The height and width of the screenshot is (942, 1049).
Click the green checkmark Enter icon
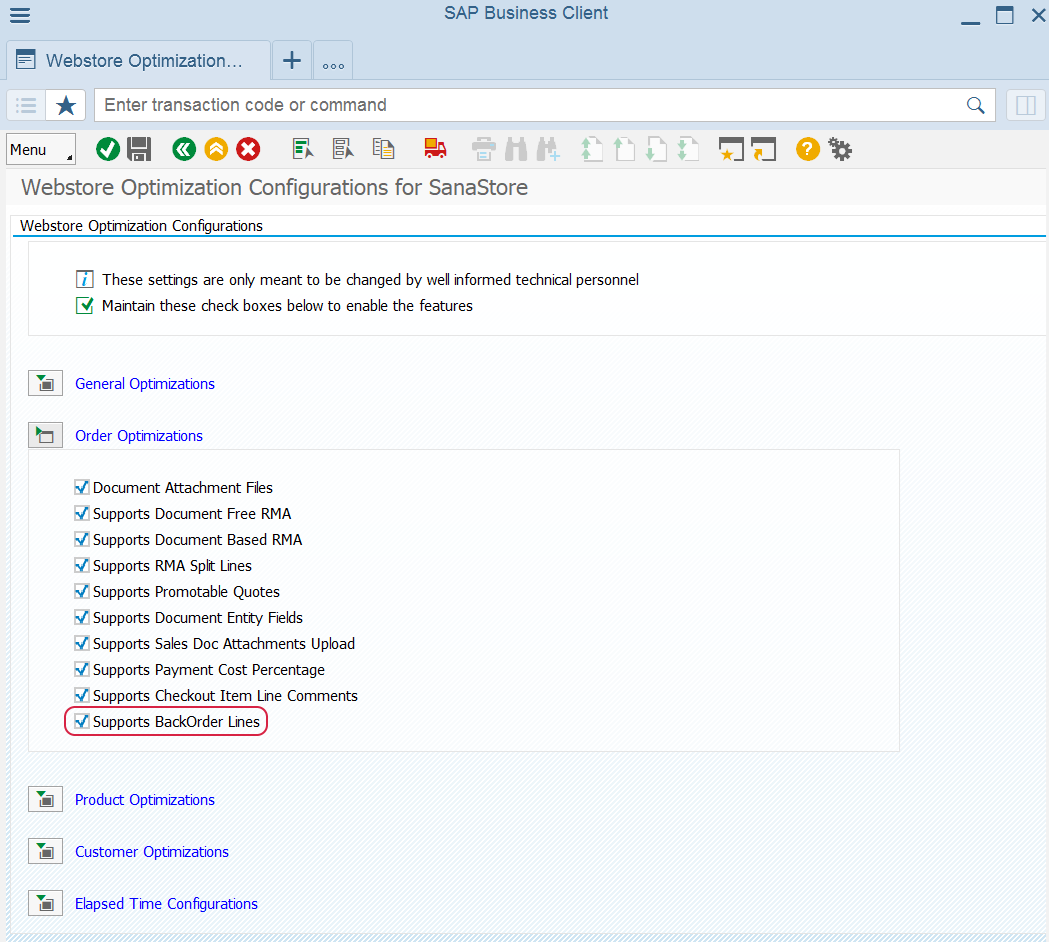pos(108,149)
